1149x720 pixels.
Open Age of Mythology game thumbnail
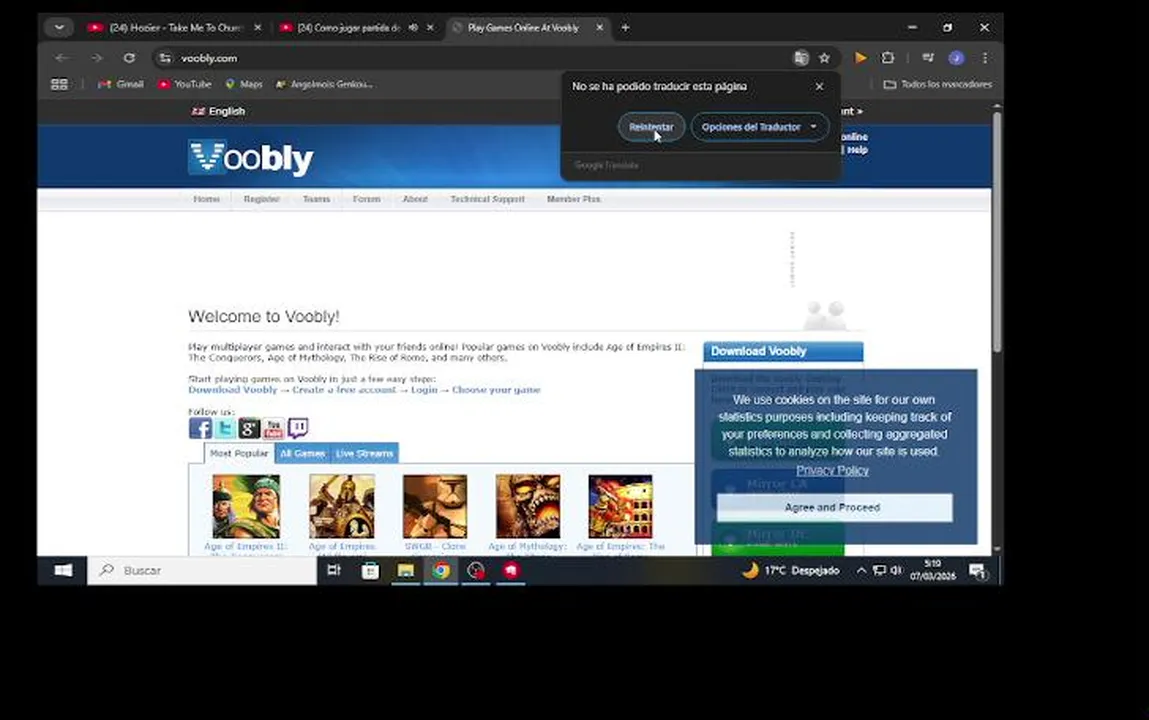point(528,506)
